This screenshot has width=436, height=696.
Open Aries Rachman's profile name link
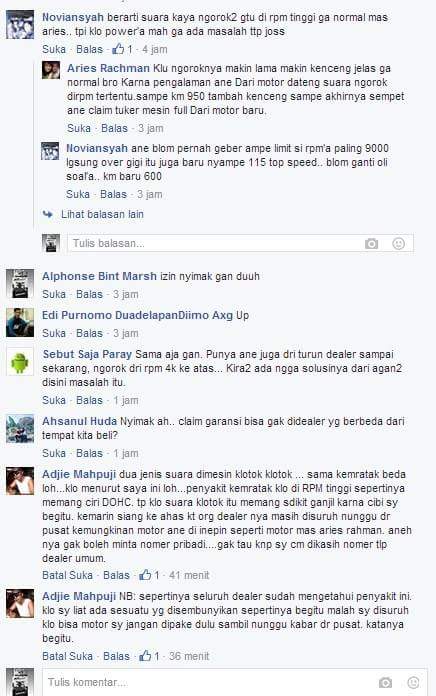coord(108,68)
